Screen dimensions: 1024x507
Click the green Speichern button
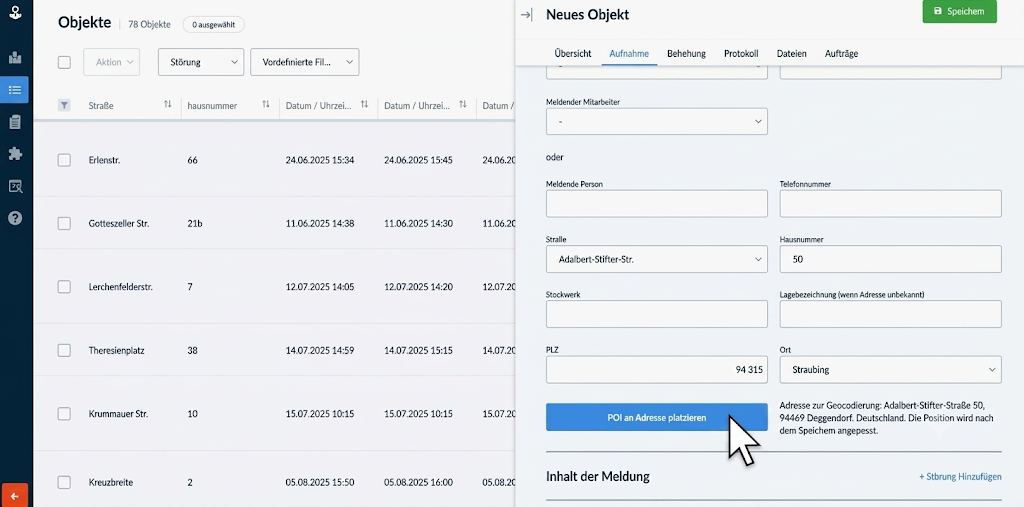(x=960, y=12)
